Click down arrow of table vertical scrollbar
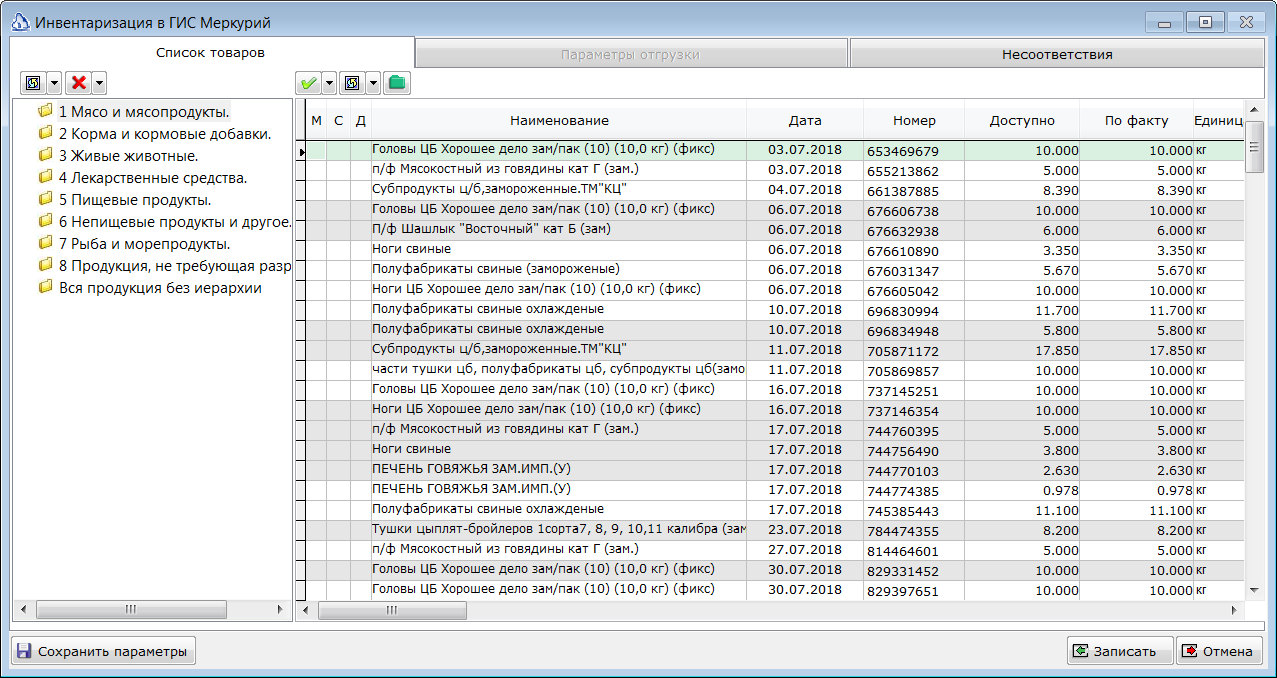 pos(1254,591)
